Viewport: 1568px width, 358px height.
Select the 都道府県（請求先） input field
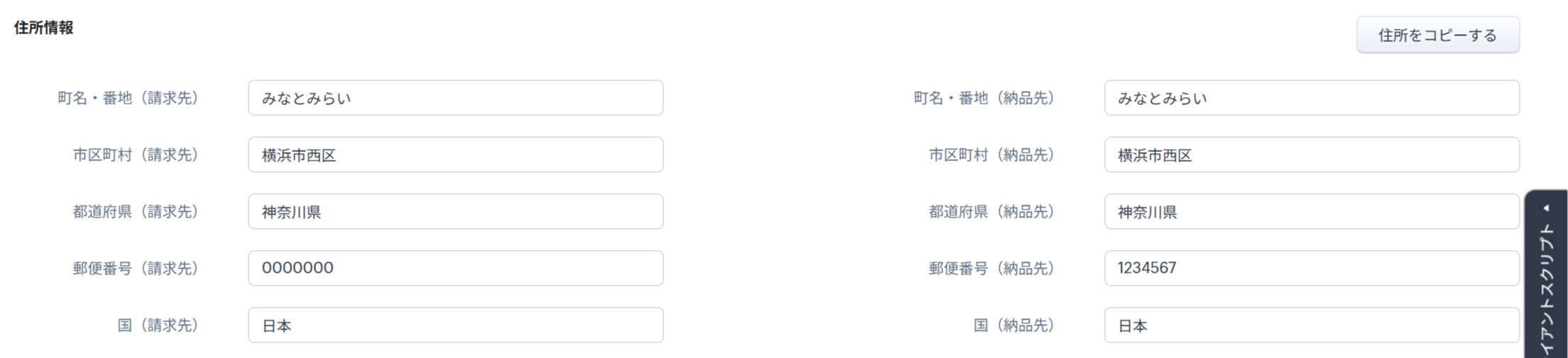click(455, 212)
